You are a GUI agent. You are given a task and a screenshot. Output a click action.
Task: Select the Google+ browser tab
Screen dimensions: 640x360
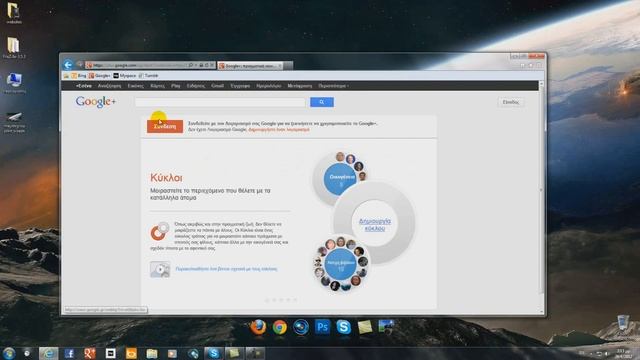coord(250,66)
